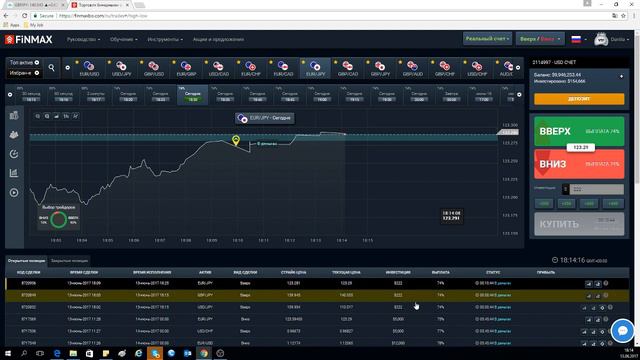Select the USD/CHF asset icon
Screen dimensions: 640x360
(x=477, y=66)
